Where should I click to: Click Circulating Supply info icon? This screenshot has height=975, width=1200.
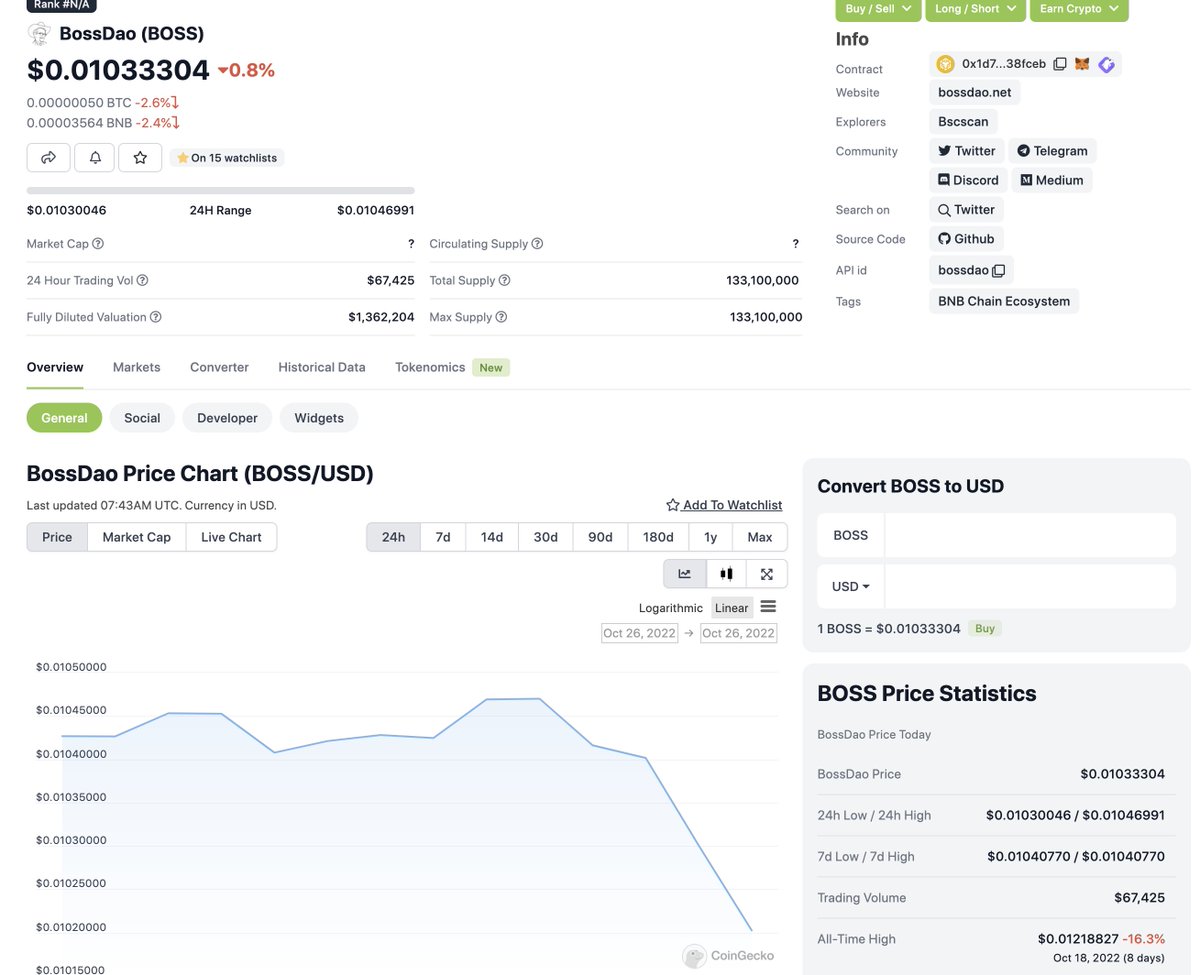[537, 243]
